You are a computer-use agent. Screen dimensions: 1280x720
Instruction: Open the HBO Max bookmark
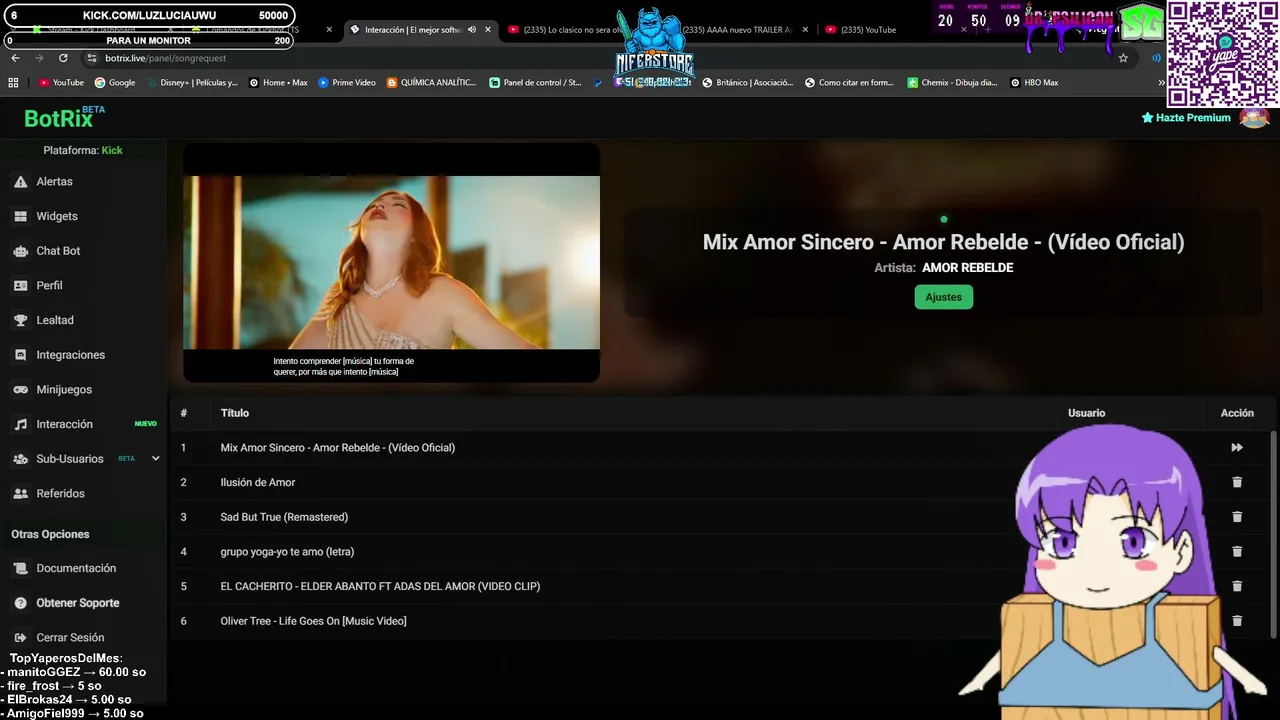click(x=1034, y=83)
